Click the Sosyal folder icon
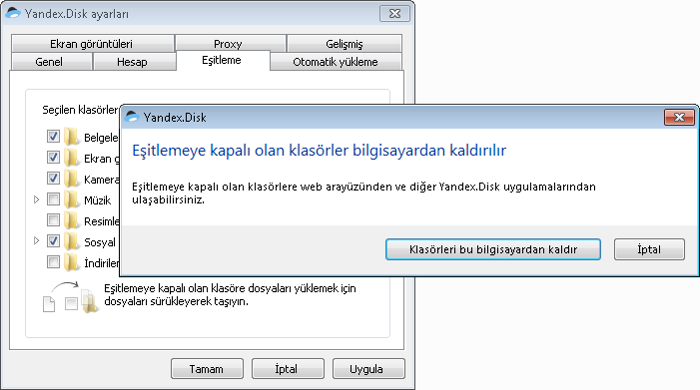 coord(71,241)
